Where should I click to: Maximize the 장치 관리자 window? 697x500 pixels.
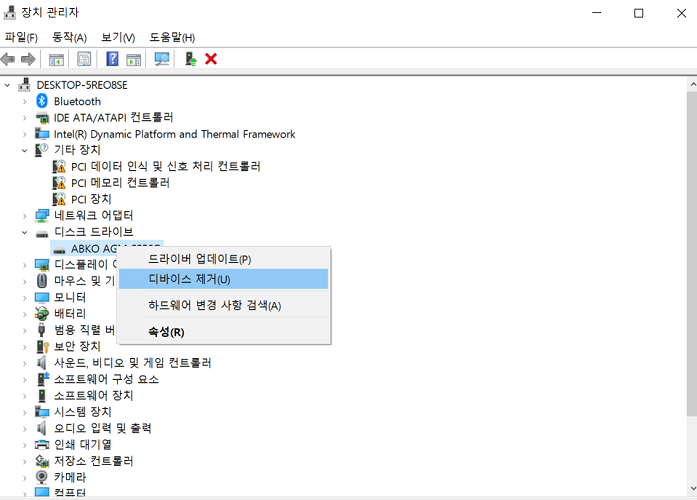(x=638, y=13)
